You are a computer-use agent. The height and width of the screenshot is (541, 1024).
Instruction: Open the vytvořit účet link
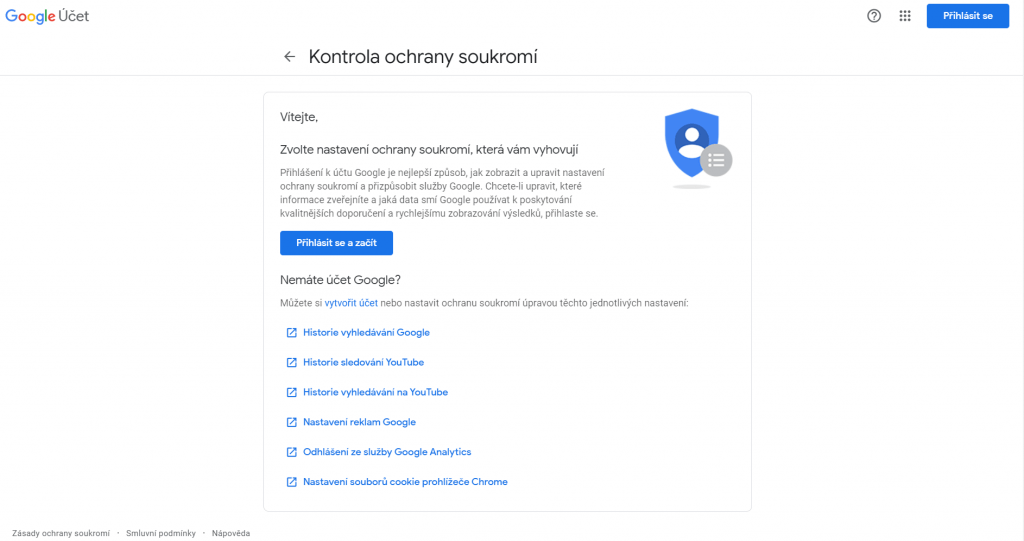351,303
